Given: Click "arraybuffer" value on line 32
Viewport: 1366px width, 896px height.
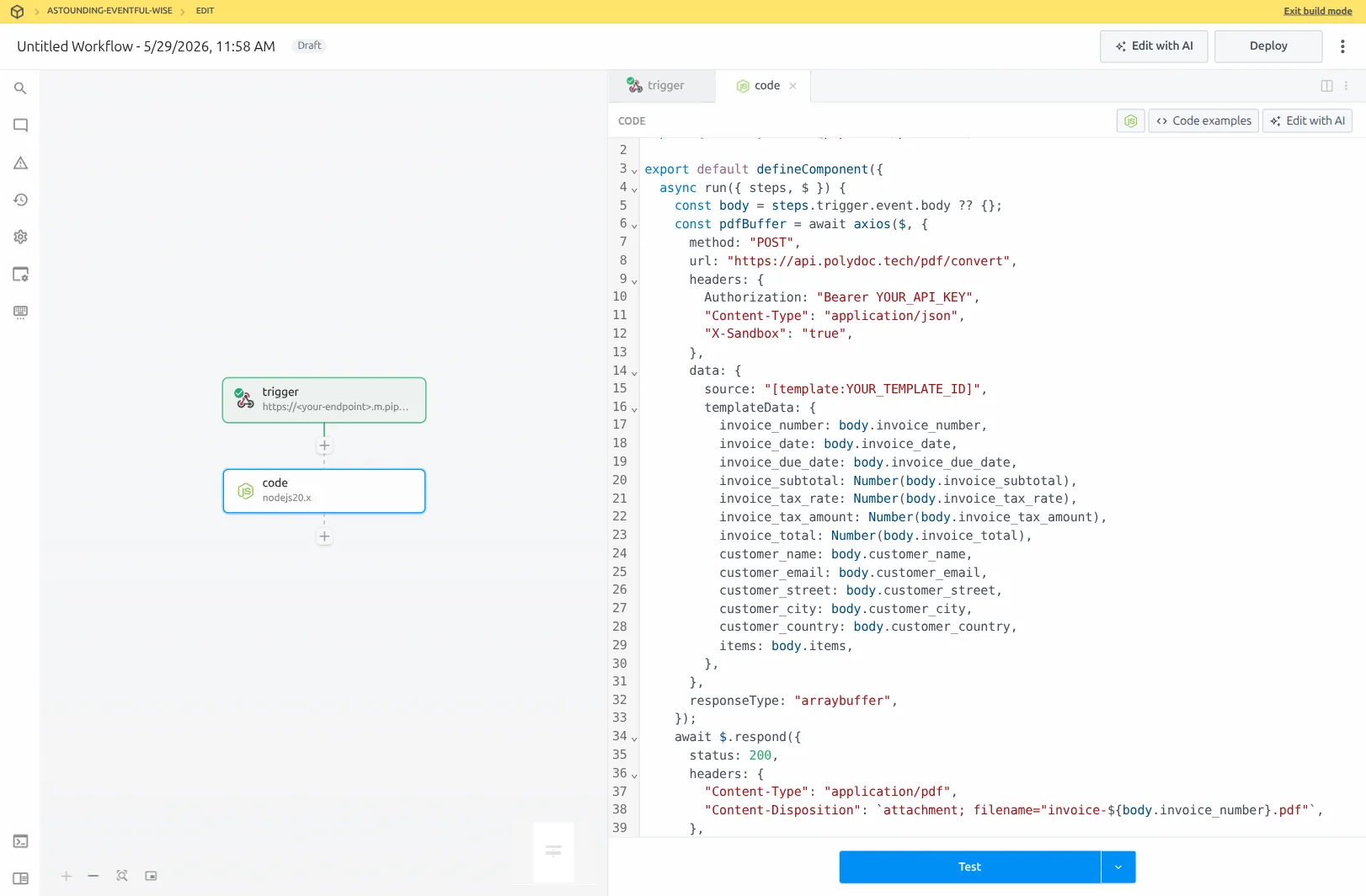Looking at the screenshot, I should click(x=842, y=701).
